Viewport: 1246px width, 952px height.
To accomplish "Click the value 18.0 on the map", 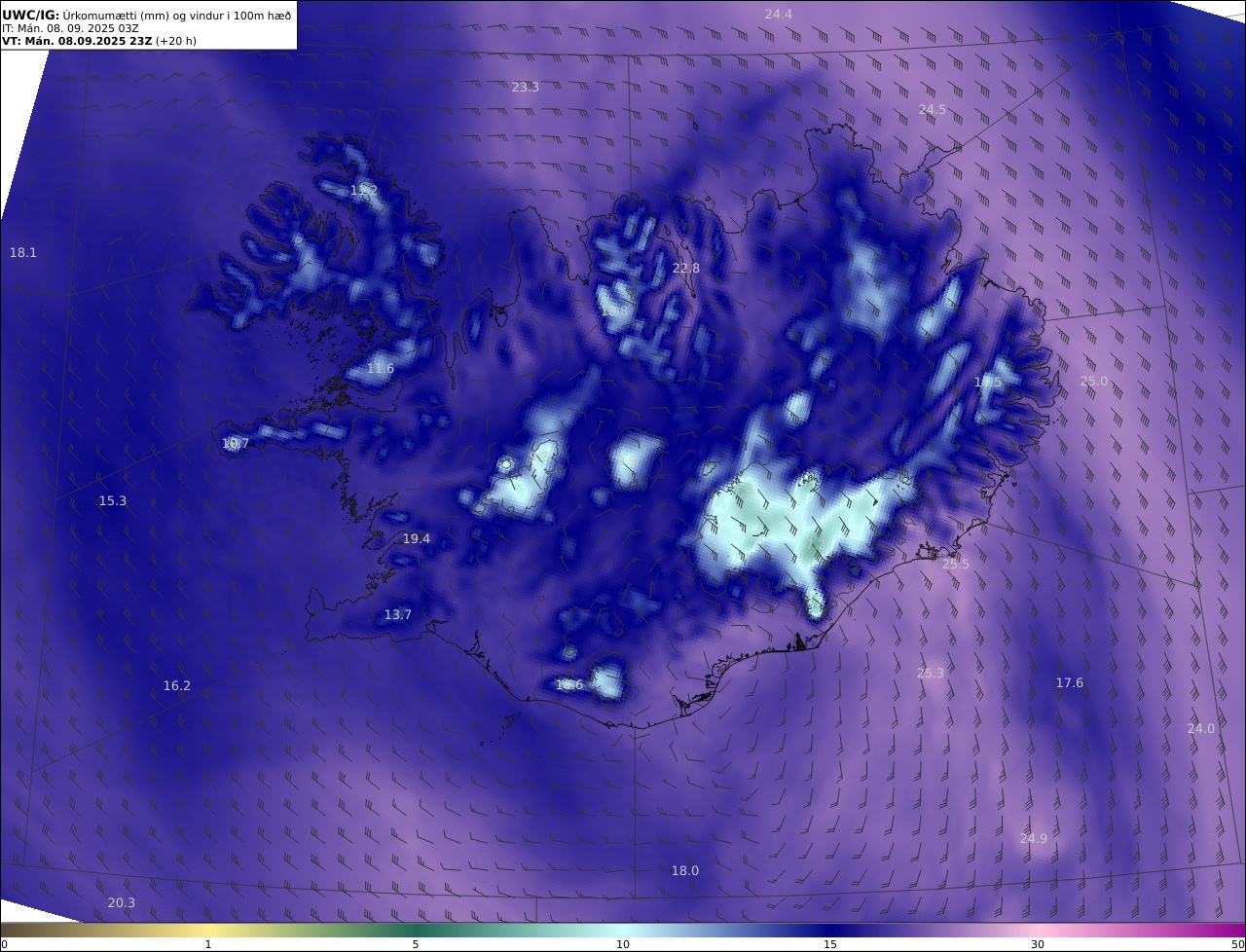I will click(x=684, y=870).
